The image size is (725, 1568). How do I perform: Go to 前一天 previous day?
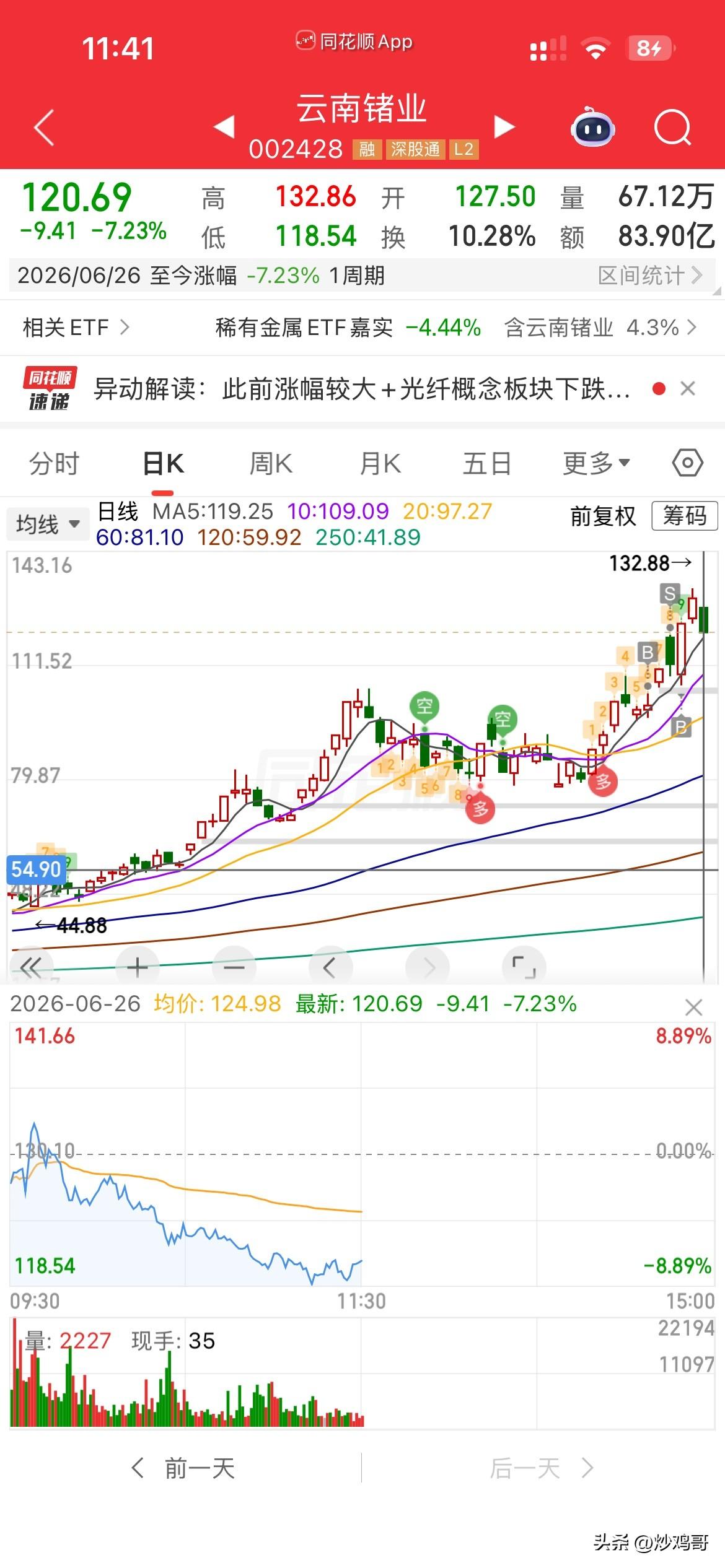tap(183, 1468)
